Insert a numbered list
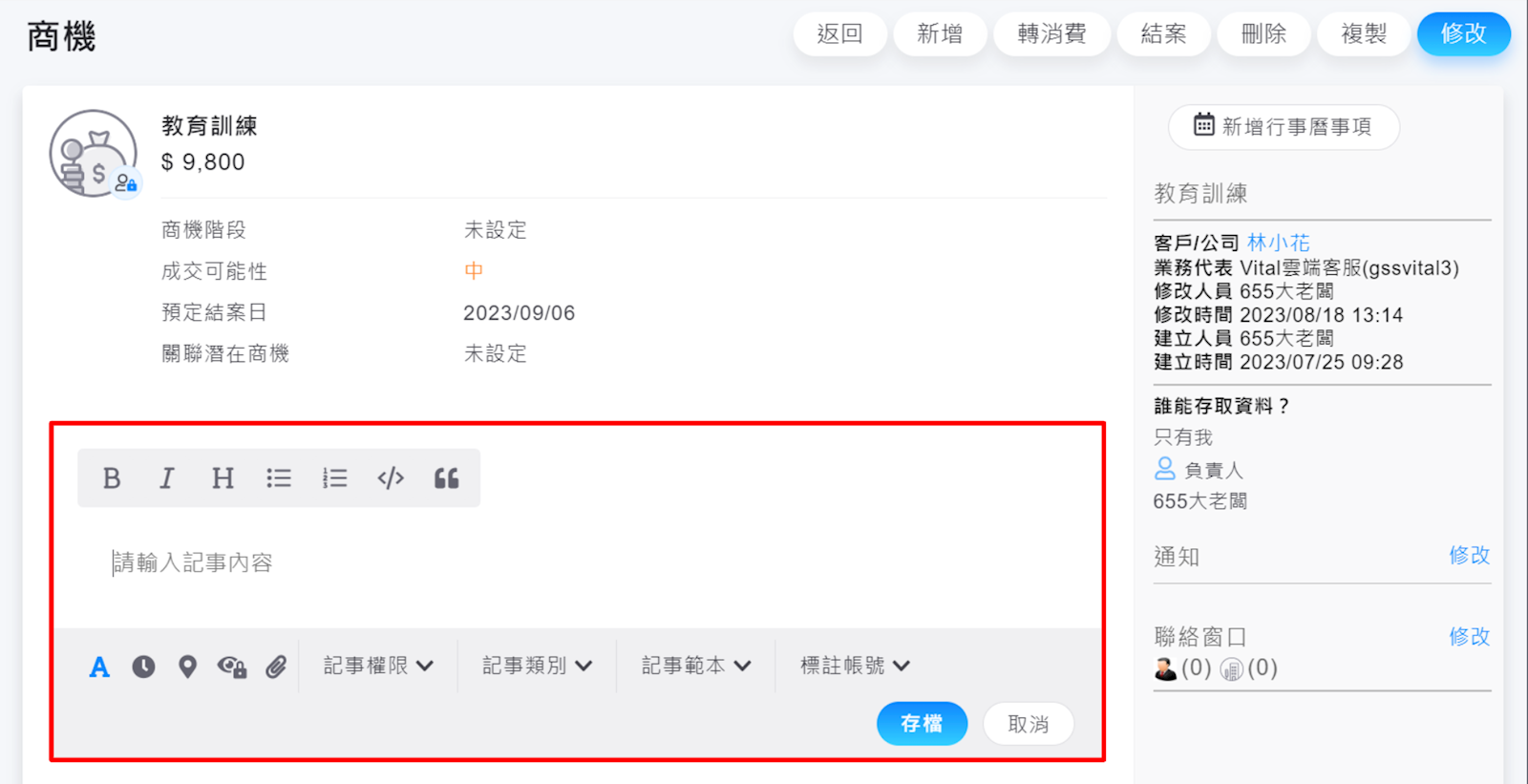Viewport: 1528px width, 784px height. [x=334, y=477]
